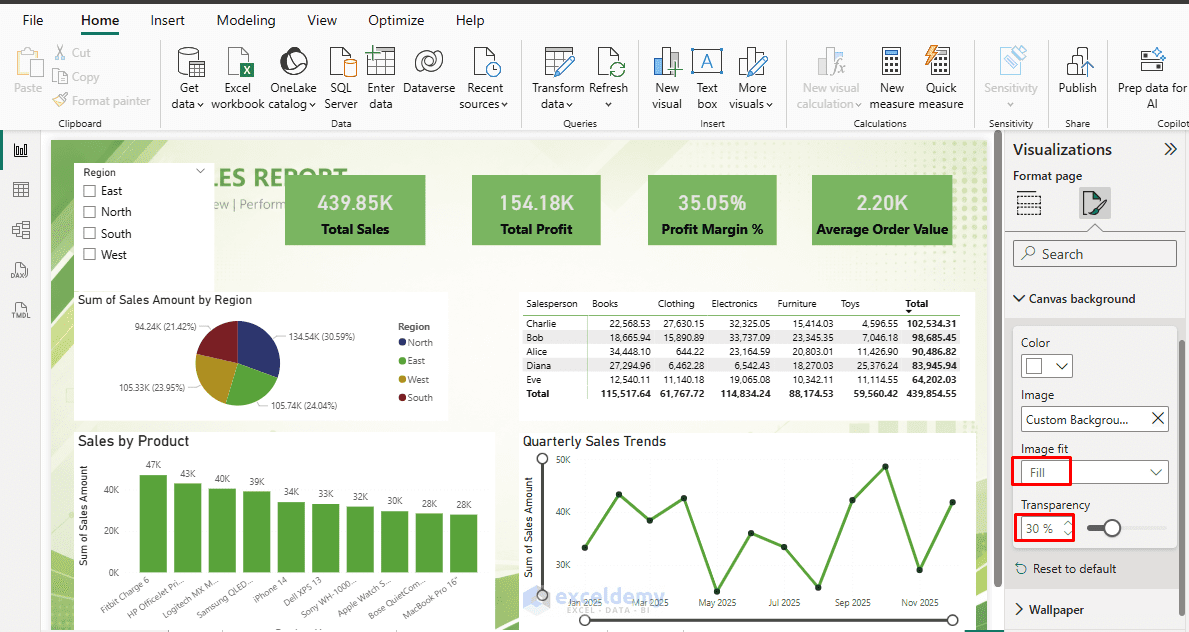
Task: Open DAX query view in sidebar
Action: tap(20, 270)
